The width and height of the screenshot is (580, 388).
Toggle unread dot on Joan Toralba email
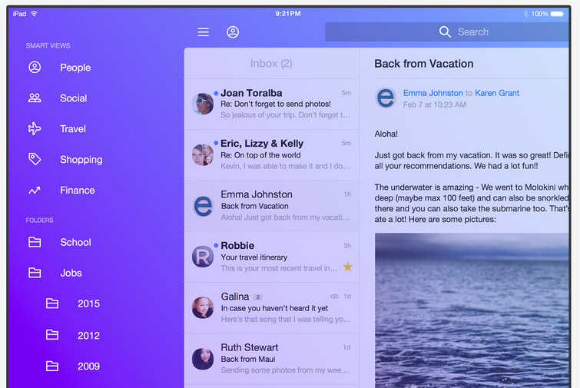(x=216, y=93)
